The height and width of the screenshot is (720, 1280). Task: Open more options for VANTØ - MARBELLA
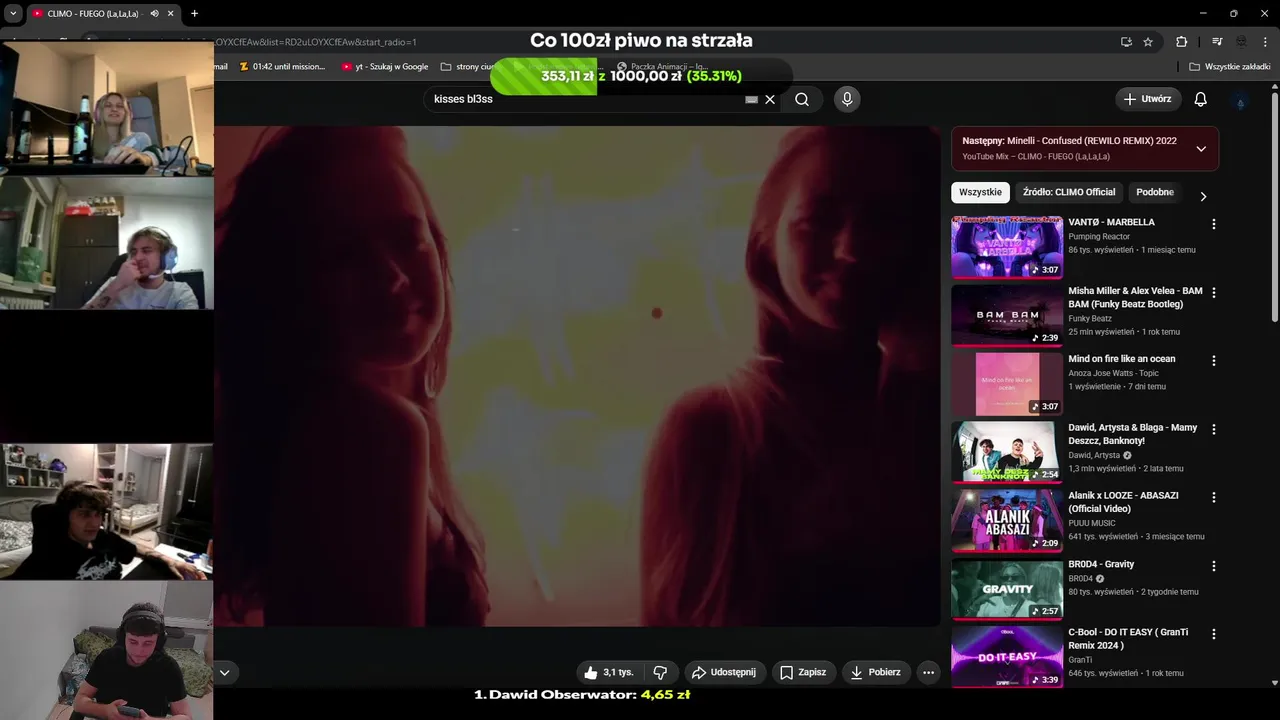pos(1214,224)
